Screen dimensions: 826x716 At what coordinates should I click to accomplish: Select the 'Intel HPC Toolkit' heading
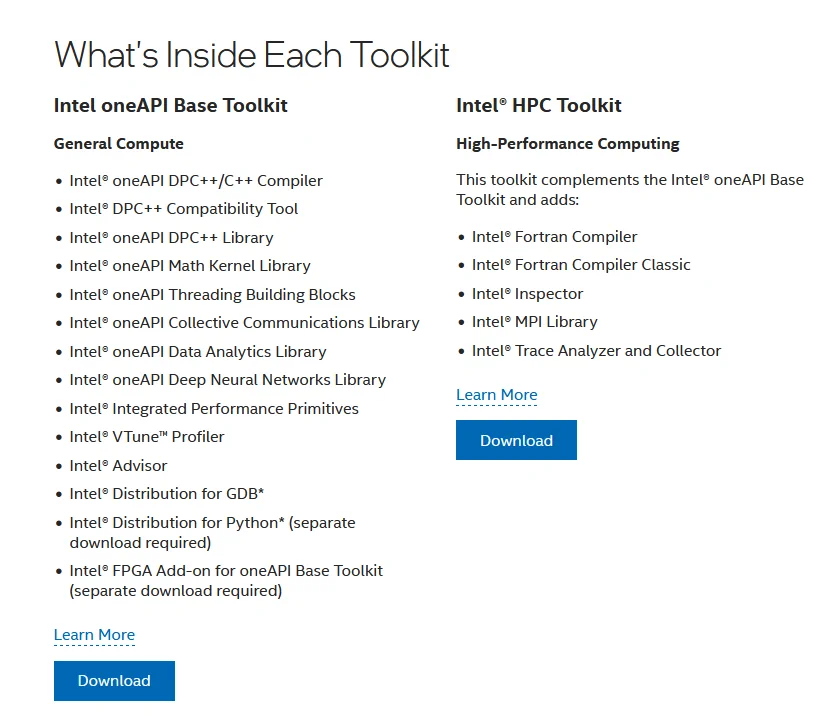(539, 105)
